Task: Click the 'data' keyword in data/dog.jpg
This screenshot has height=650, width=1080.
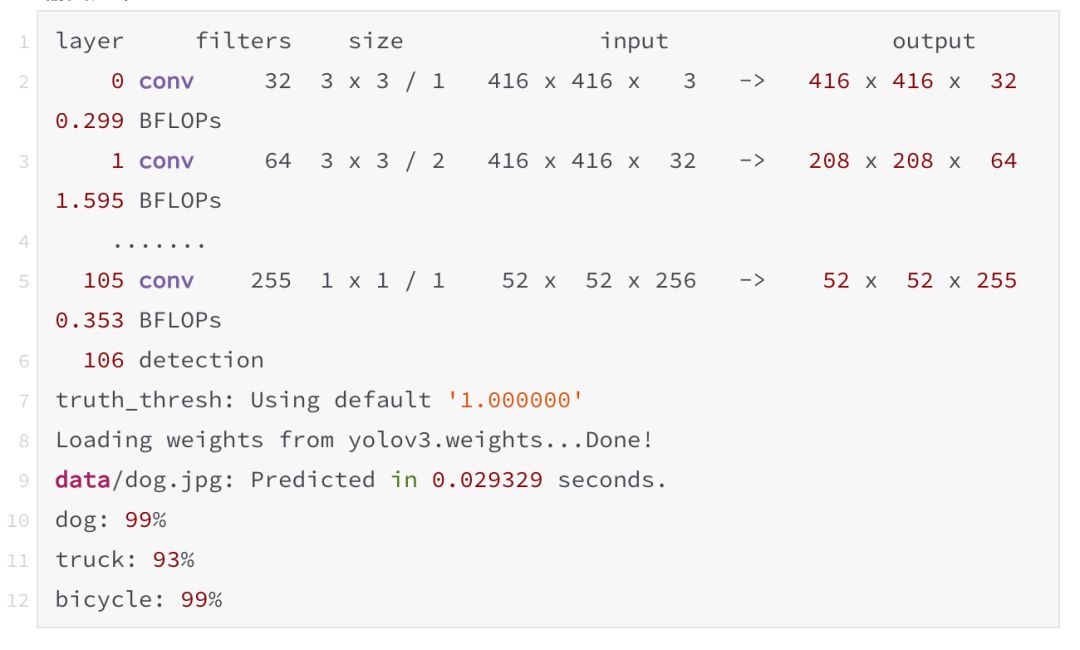Action: pos(82,480)
